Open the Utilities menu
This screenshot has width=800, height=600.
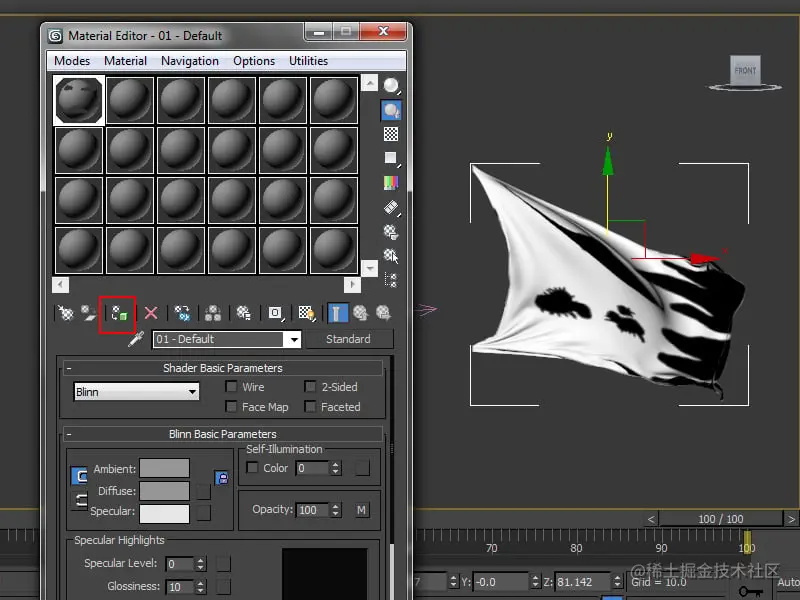308,61
